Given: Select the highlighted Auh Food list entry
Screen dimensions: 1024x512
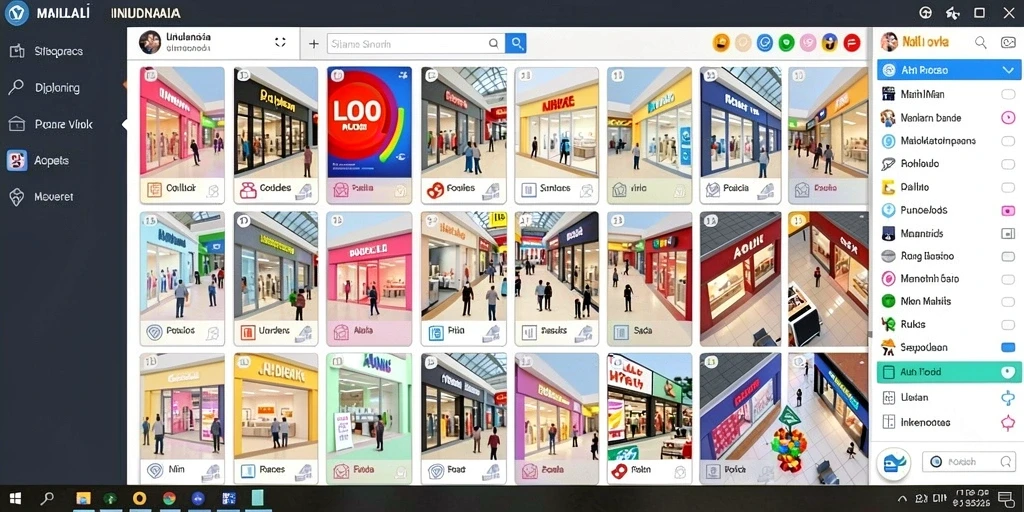Looking at the screenshot, I should (x=948, y=372).
